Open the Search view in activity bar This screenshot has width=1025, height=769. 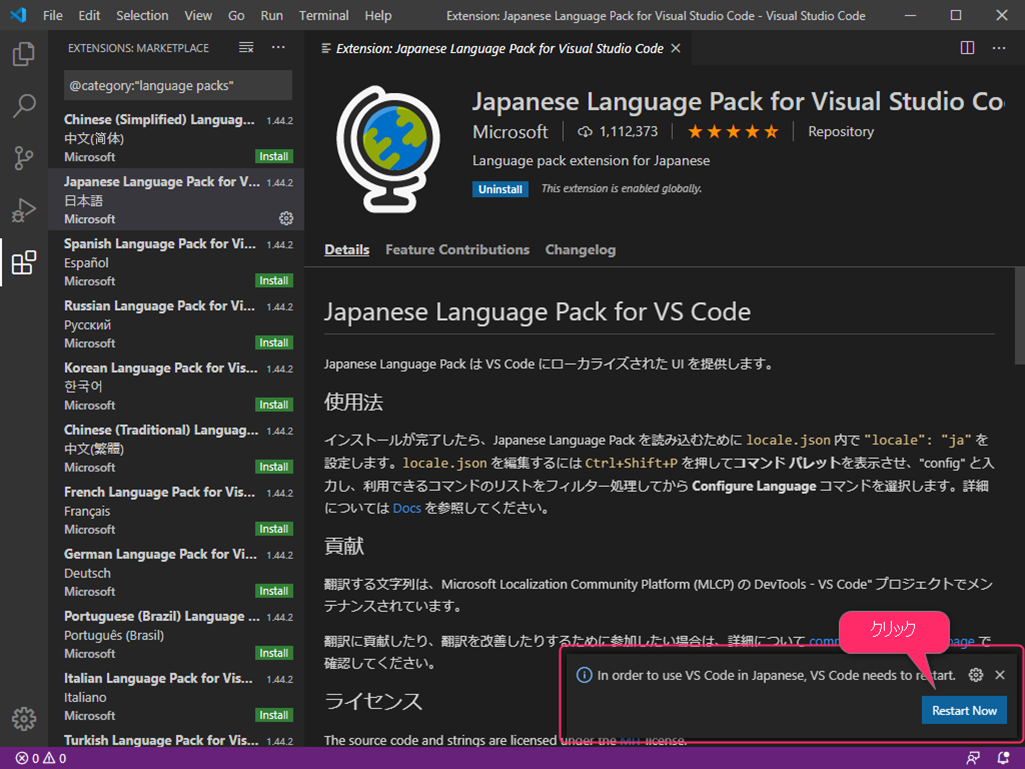24,105
